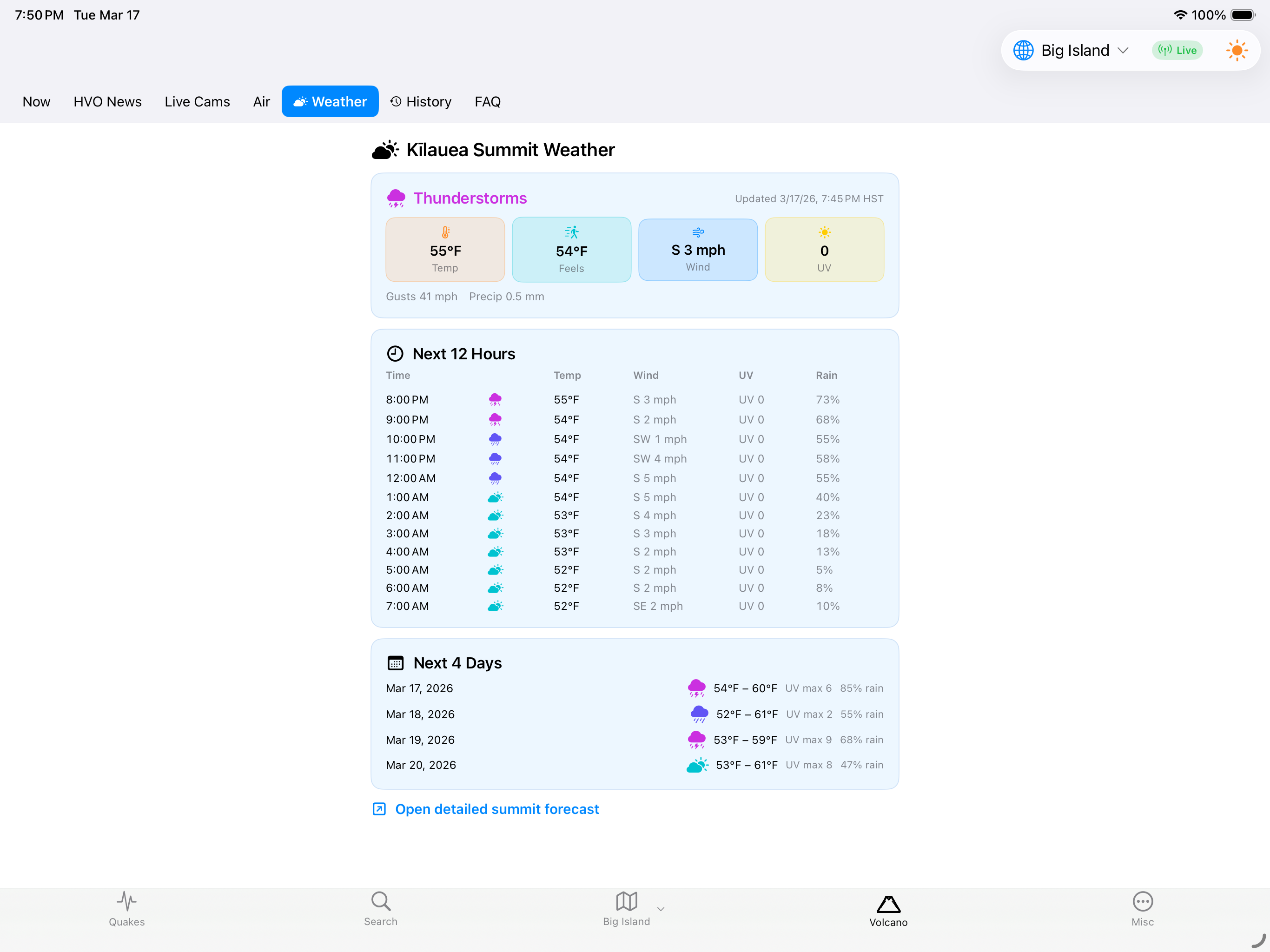Open the FAQ tab
This screenshot has height=952, width=1270.
[488, 102]
